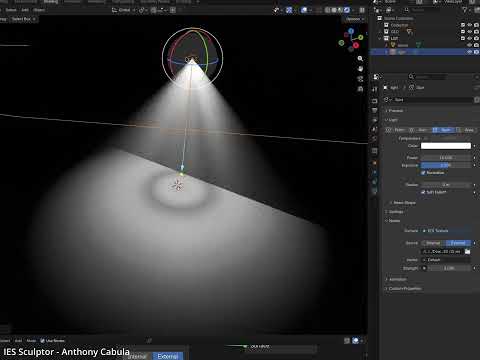Toggle exclude checkbox on Collection row
The height and width of the screenshot is (360, 480).
point(463,25)
